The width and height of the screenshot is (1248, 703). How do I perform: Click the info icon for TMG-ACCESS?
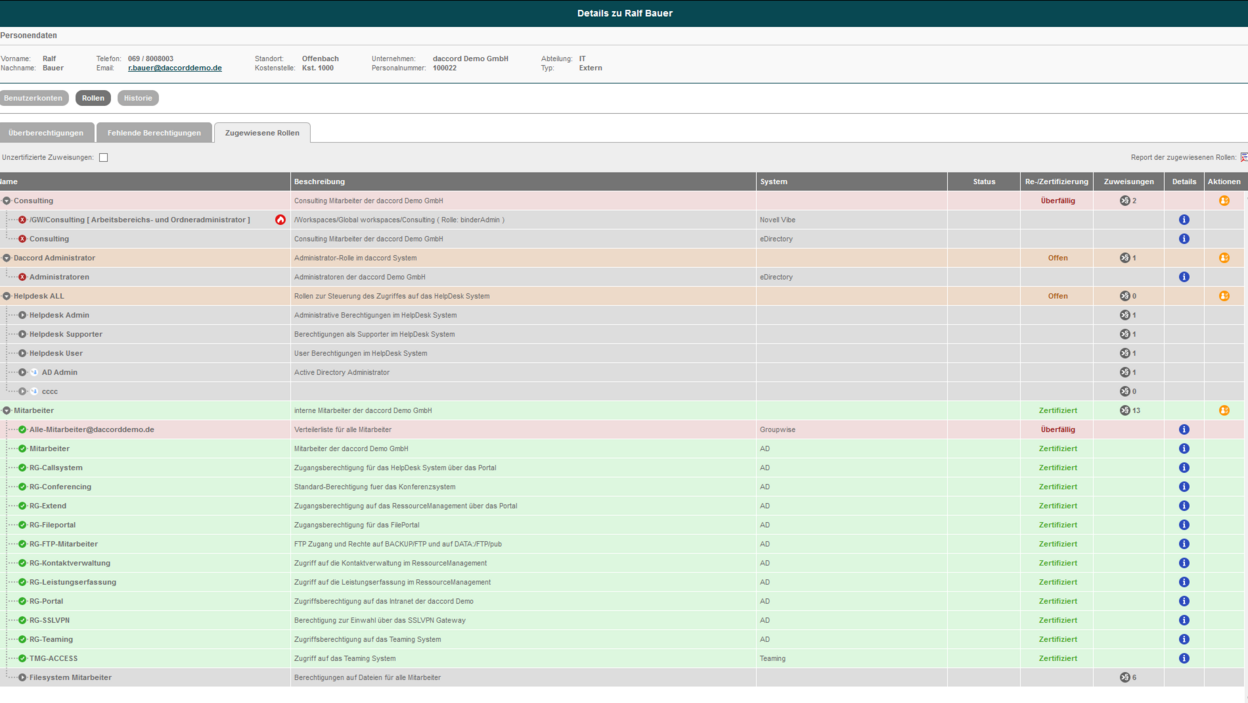tap(1184, 659)
